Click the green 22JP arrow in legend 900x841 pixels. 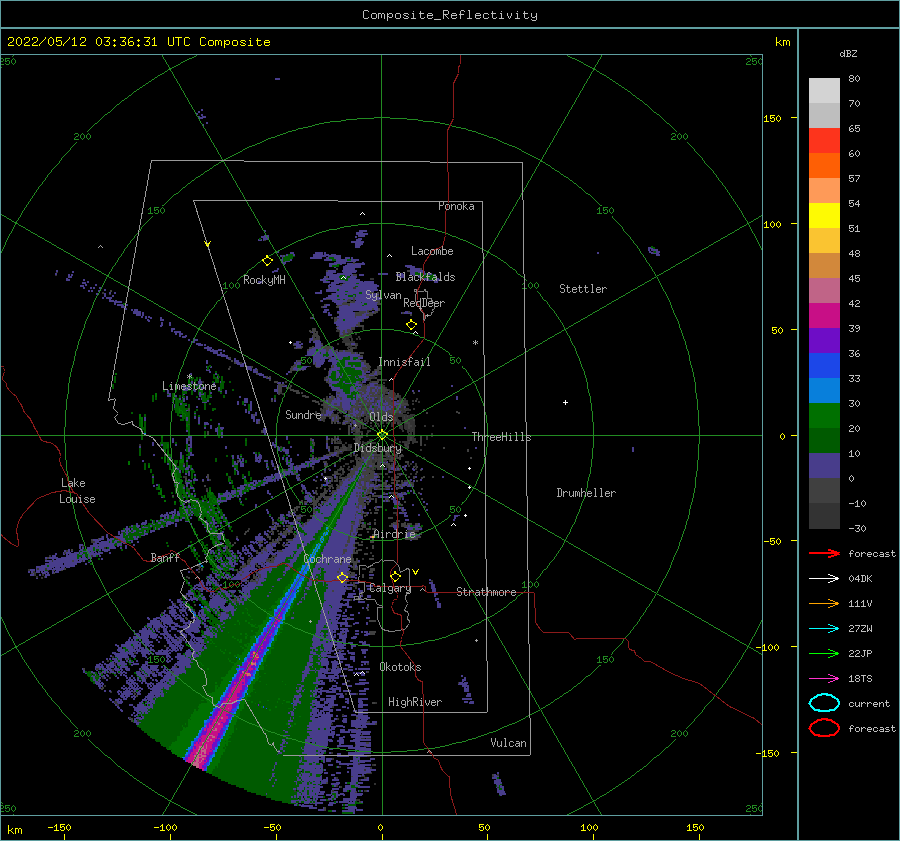[824, 653]
